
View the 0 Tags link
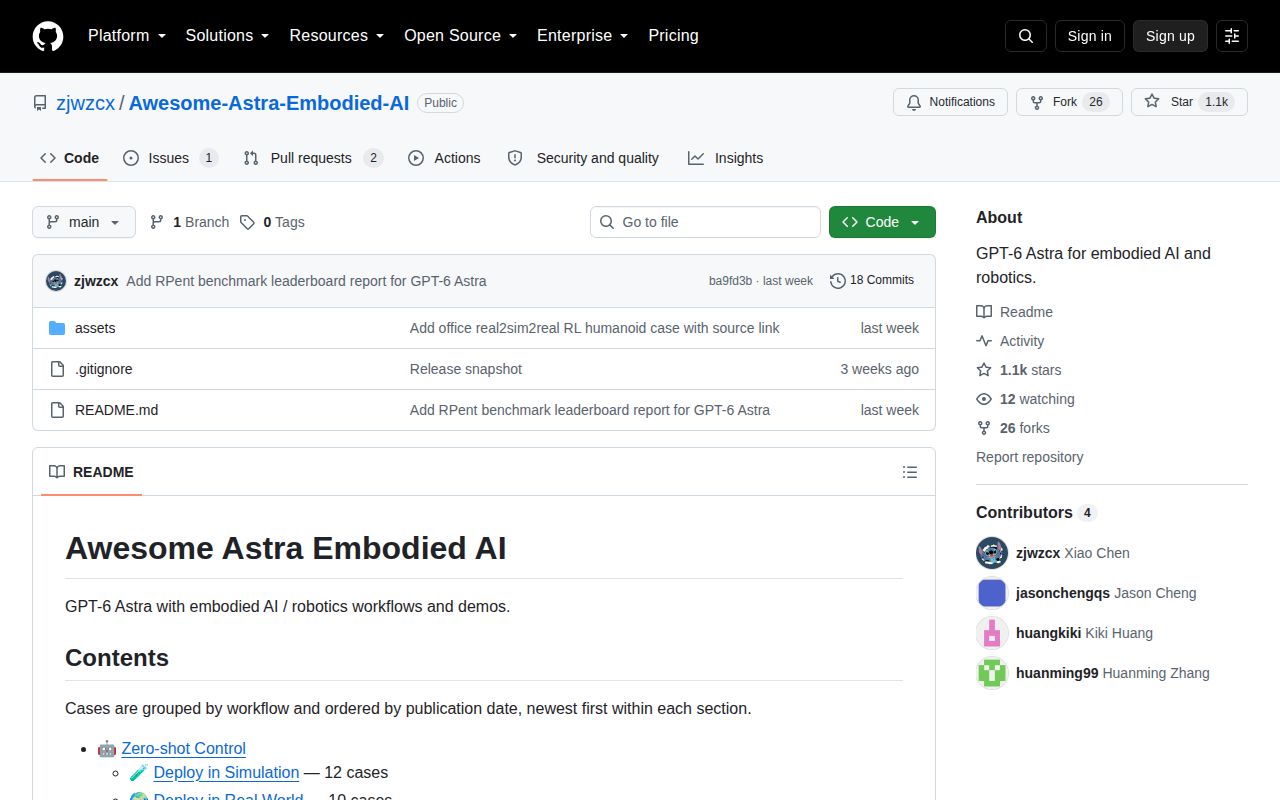(272, 222)
